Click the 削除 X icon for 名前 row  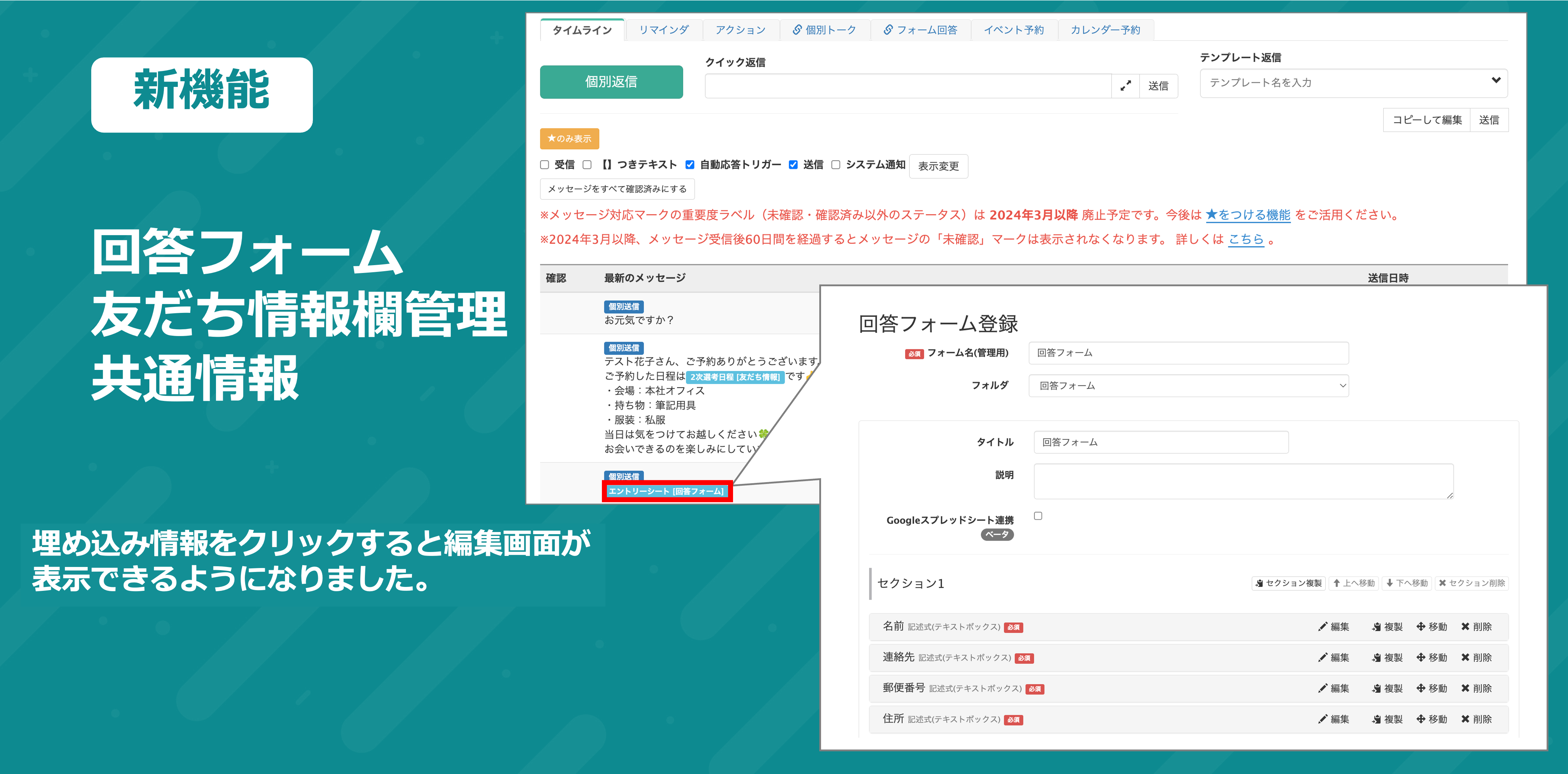tap(1465, 627)
